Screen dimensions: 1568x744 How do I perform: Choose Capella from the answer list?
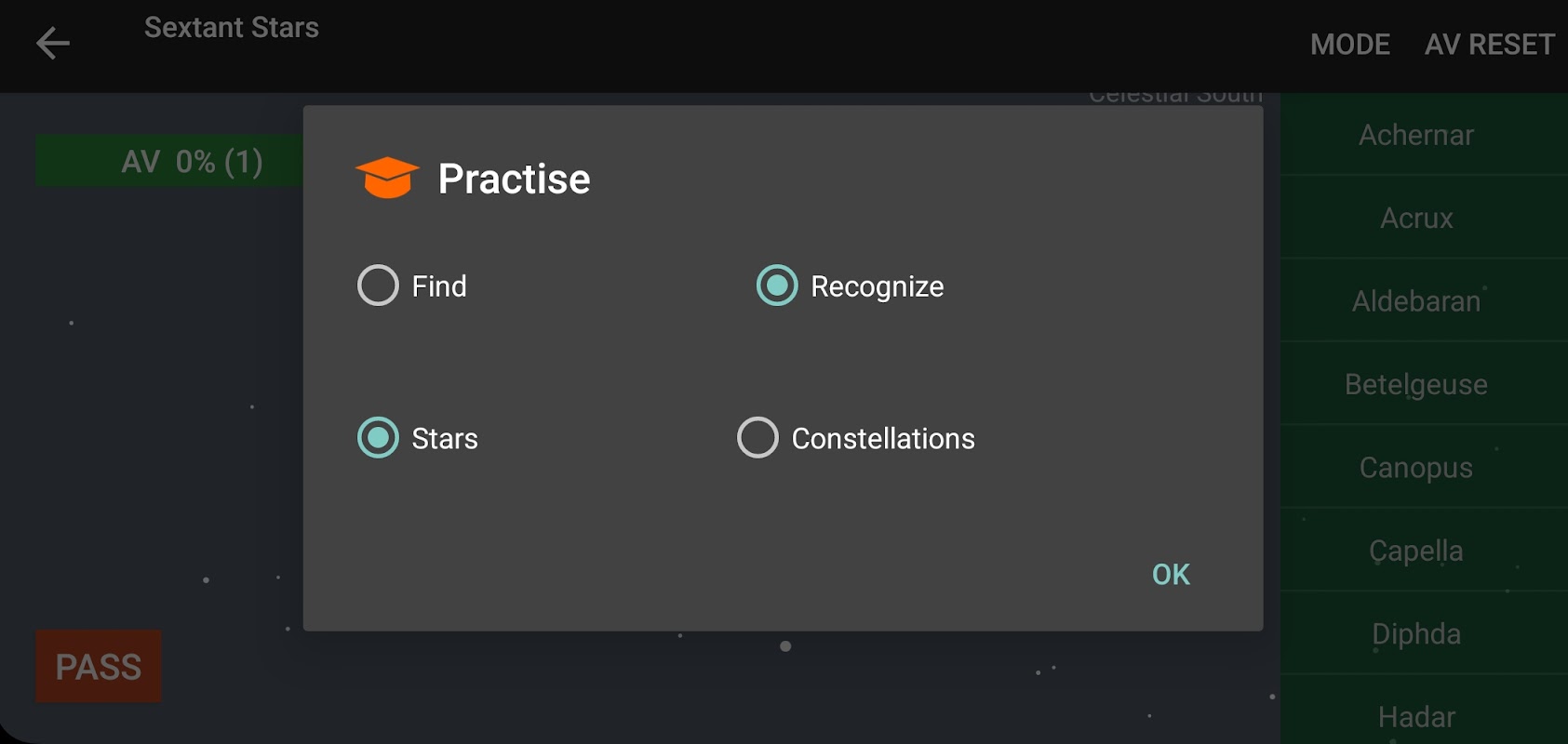pos(1415,551)
